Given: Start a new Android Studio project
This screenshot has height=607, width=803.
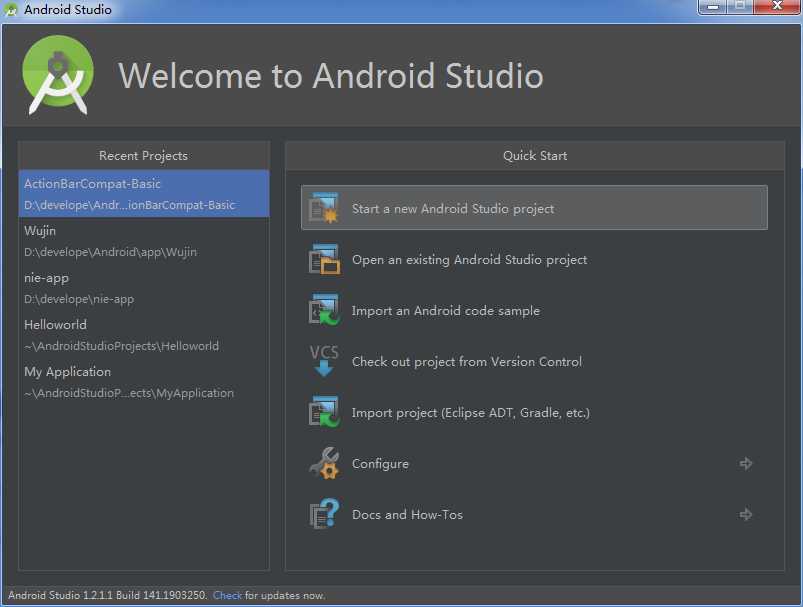Looking at the screenshot, I should pyautogui.click(x=534, y=208).
